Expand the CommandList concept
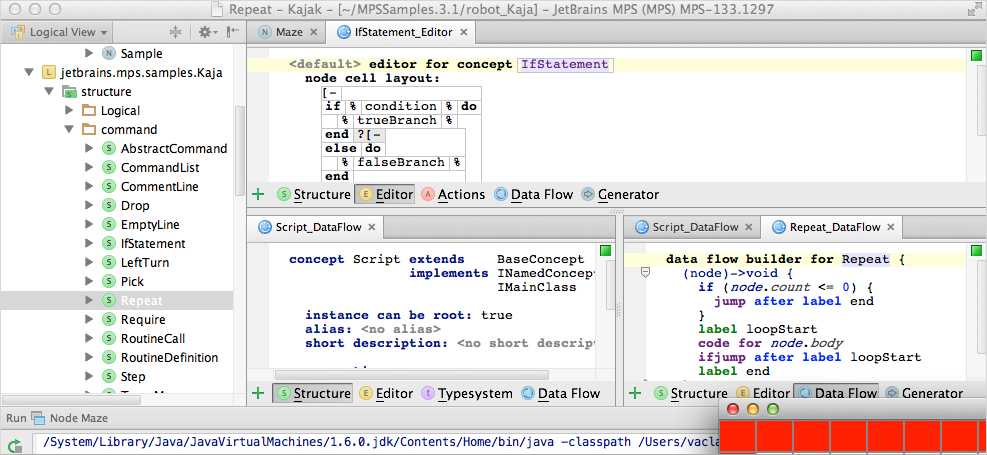Screen dimensions: 987x455 (89, 168)
